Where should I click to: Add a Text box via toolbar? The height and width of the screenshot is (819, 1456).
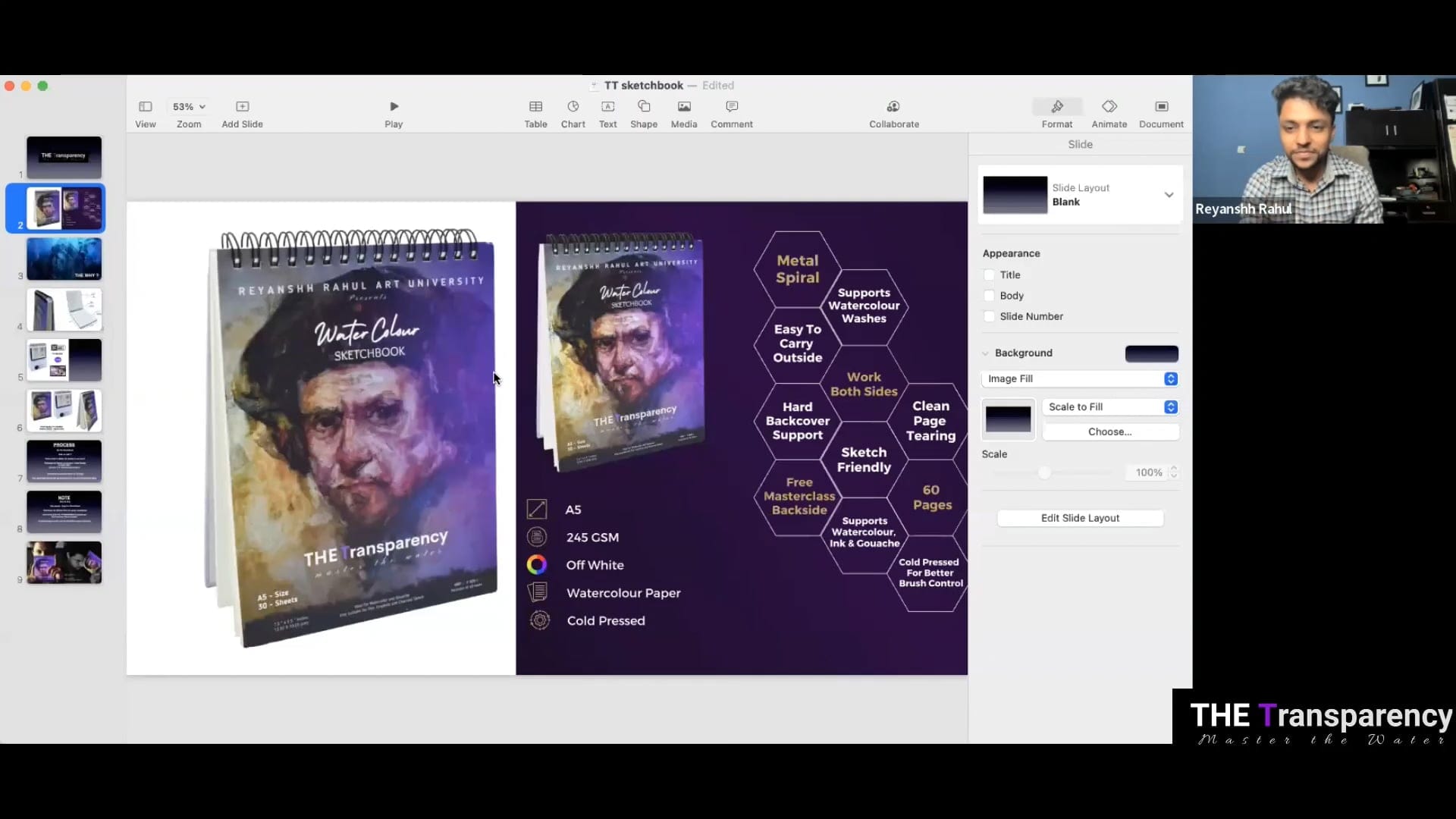pos(607,107)
